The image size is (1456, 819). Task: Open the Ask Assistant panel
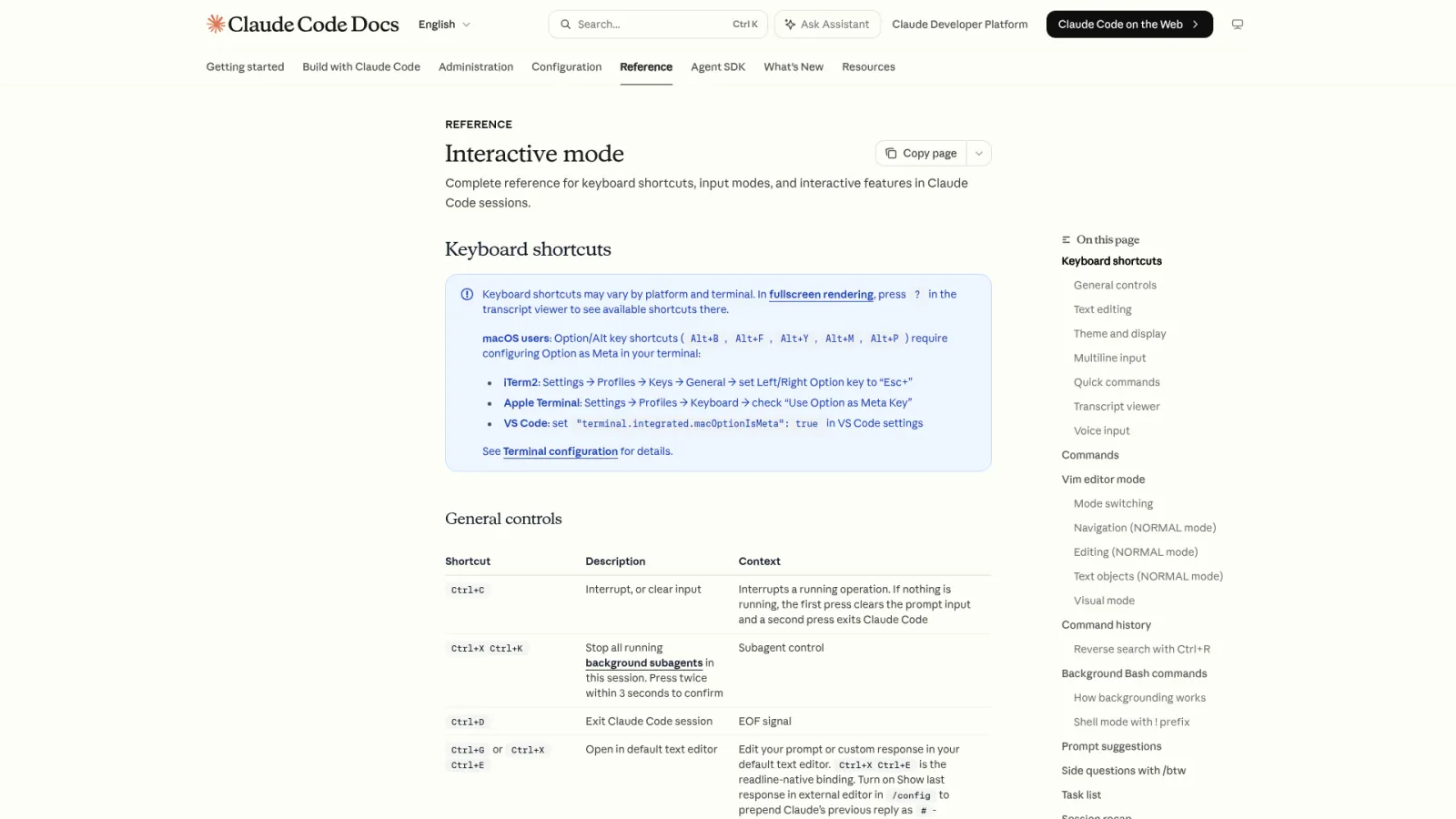827,25
